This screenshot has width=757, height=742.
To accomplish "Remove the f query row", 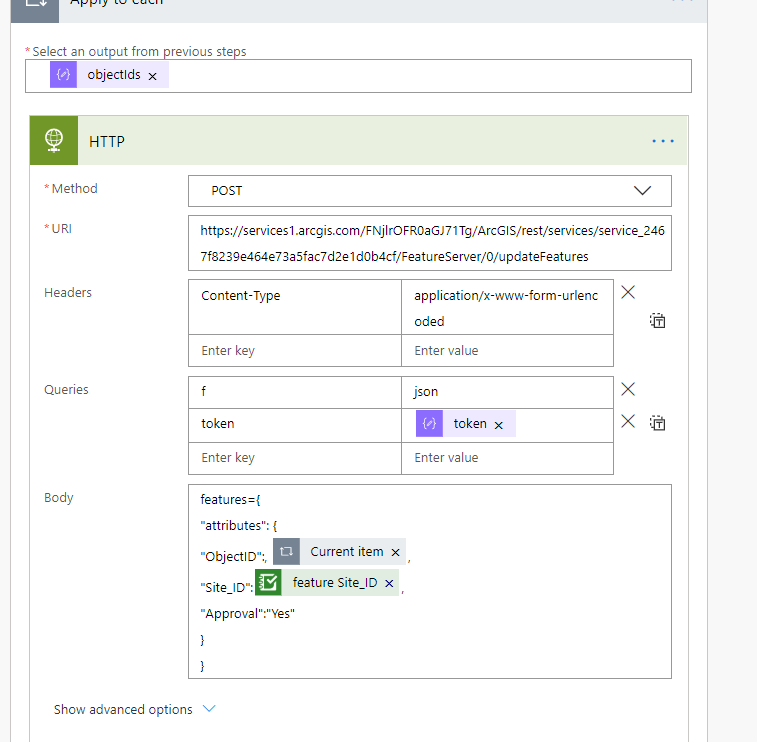I will pos(628,390).
